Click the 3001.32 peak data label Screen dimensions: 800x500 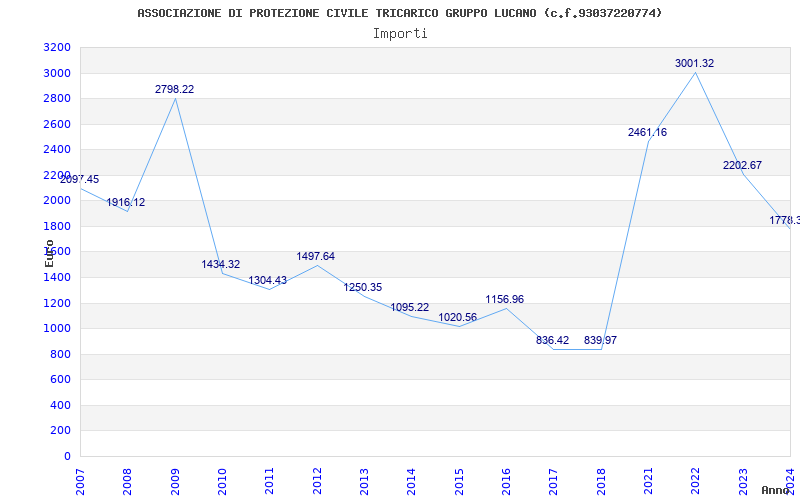pos(694,63)
